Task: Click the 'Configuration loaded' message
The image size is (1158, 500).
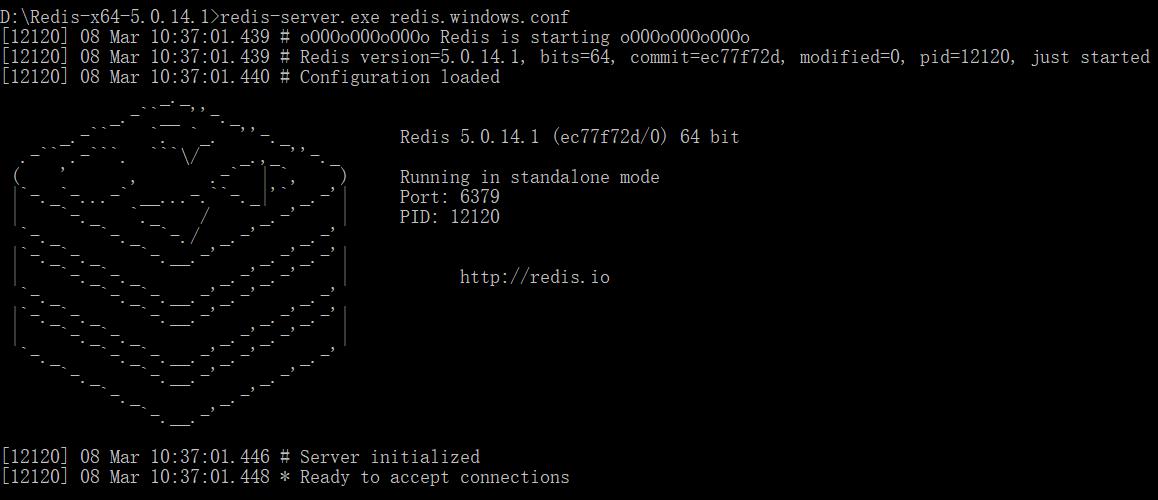Action: pos(399,77)
